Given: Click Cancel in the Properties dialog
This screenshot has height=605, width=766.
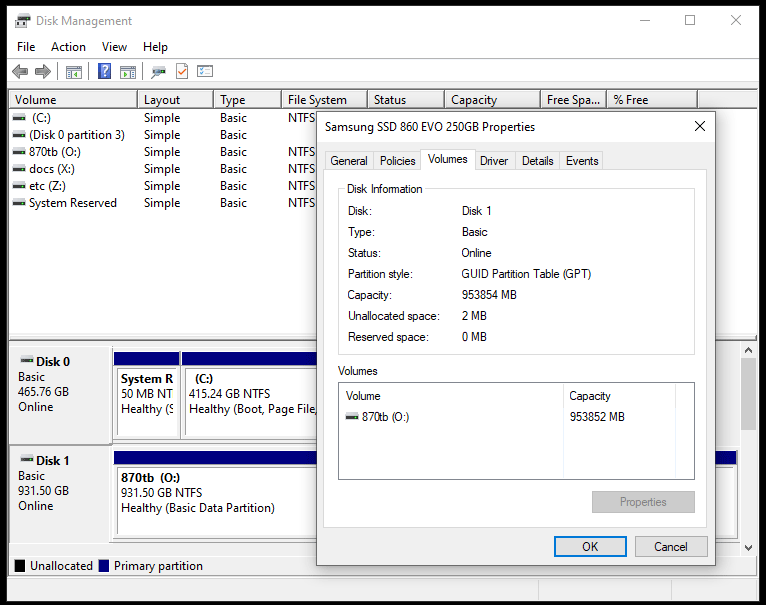Looking at the screenshot, I should [671, 546].
